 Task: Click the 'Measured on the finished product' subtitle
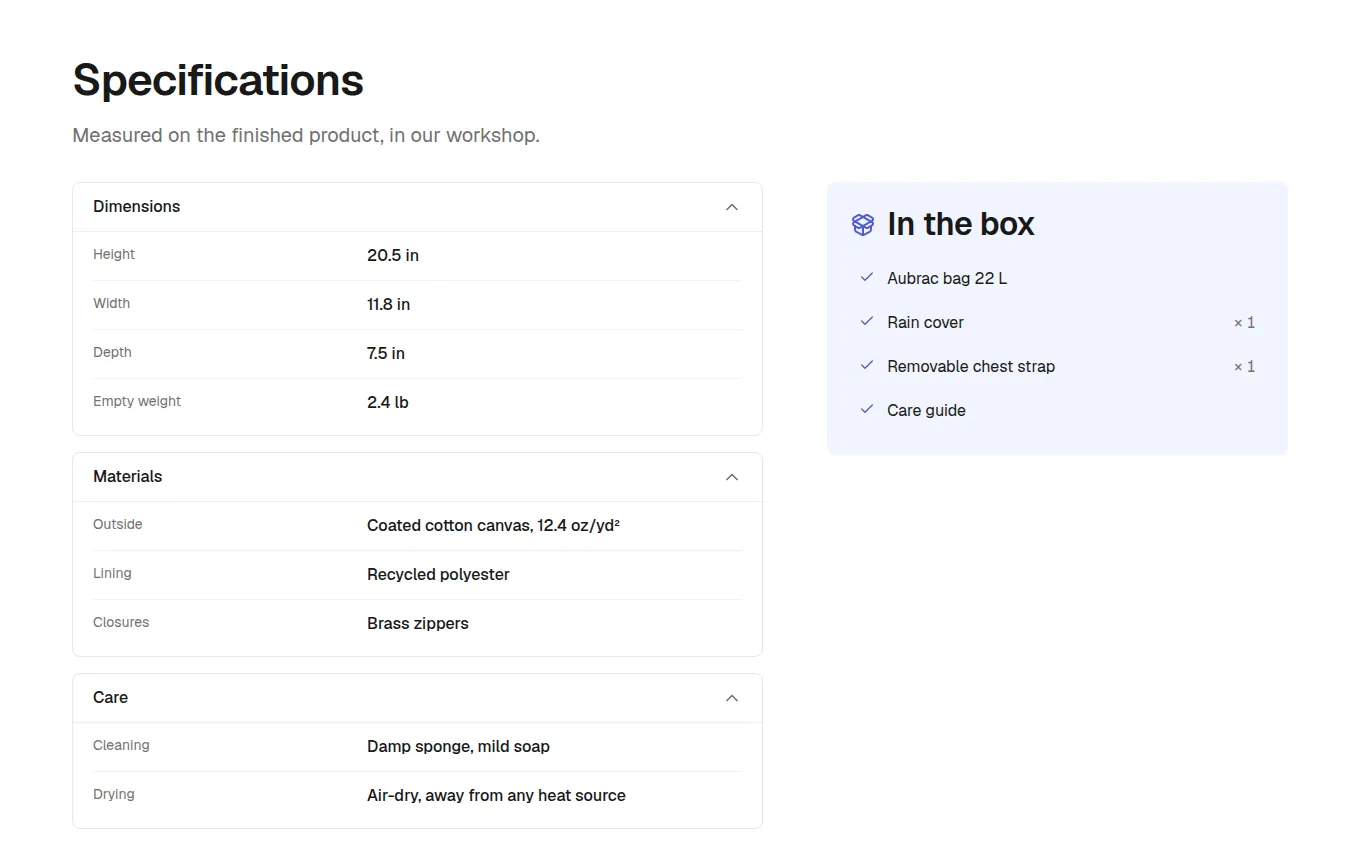coord(306,135)
